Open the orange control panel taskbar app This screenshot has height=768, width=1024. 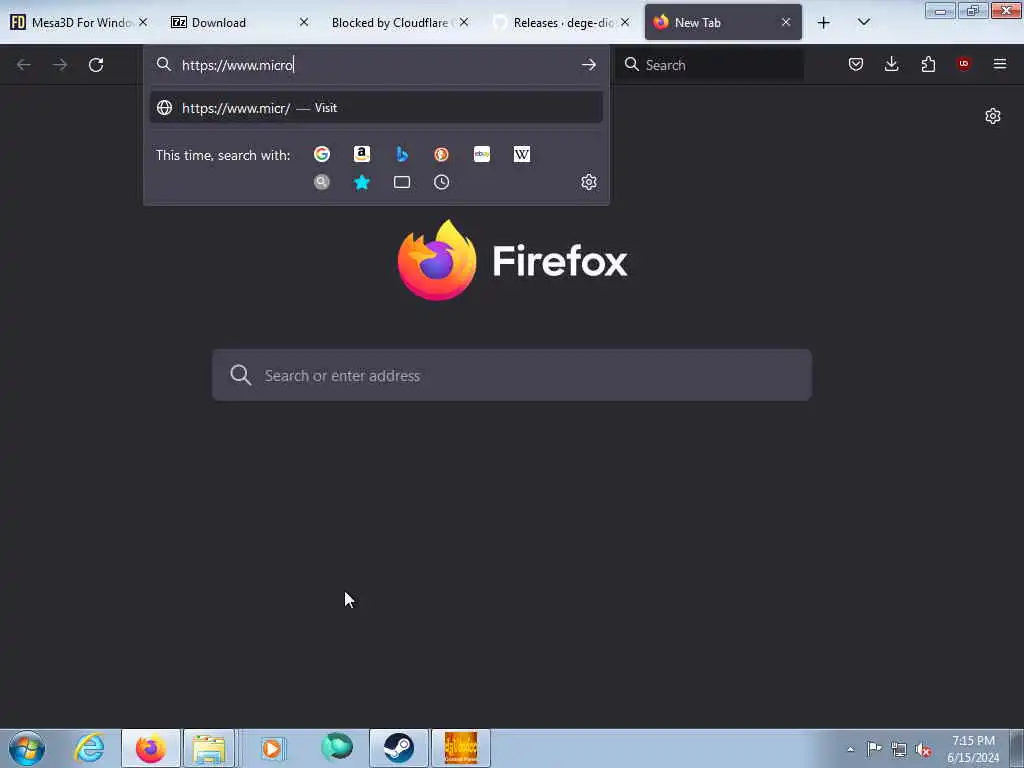(x=460, y=748)
